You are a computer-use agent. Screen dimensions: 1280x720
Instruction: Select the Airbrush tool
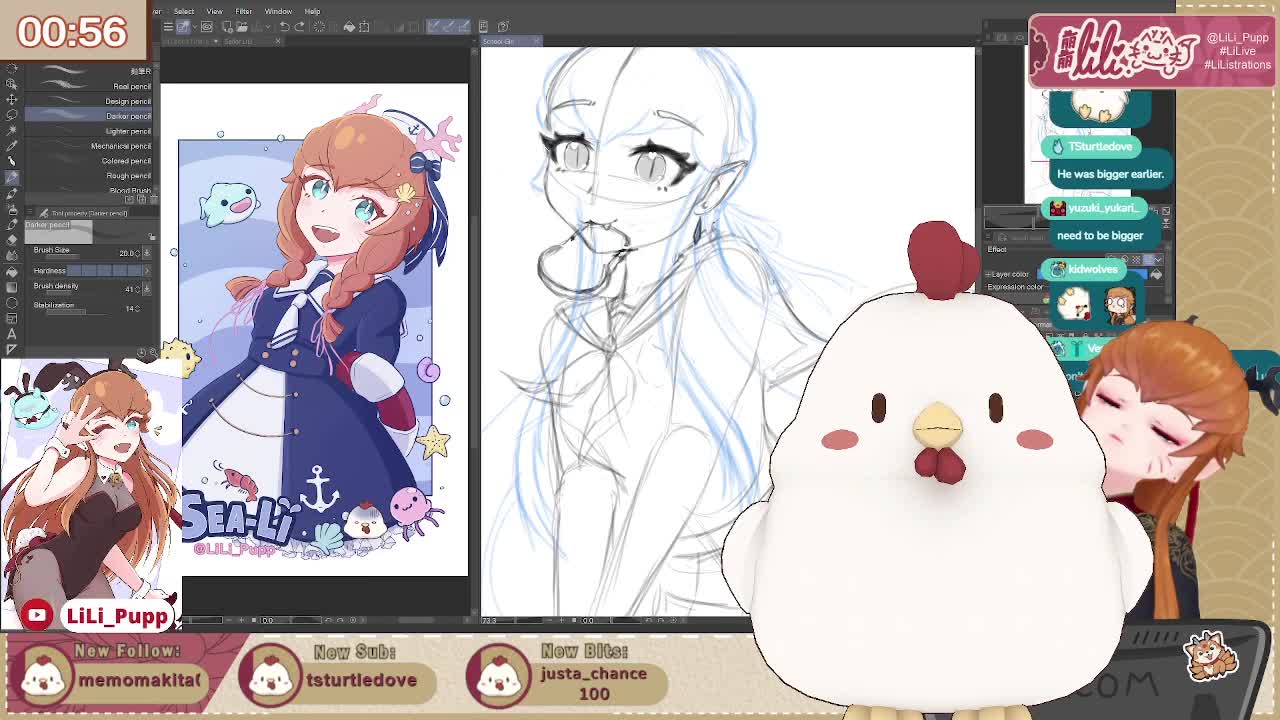pyautogui.click(x=12, y=208)
